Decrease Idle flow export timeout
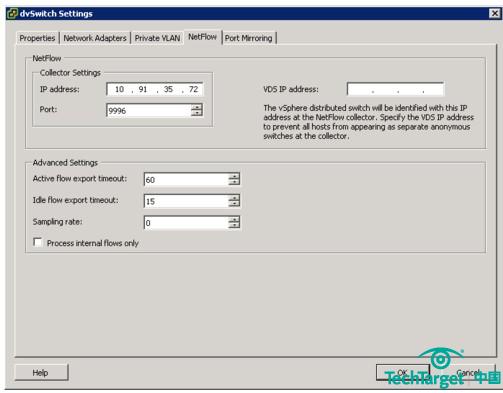Image resolution: width=503 pixels, height=393 pixels. (x=234, y=204)
